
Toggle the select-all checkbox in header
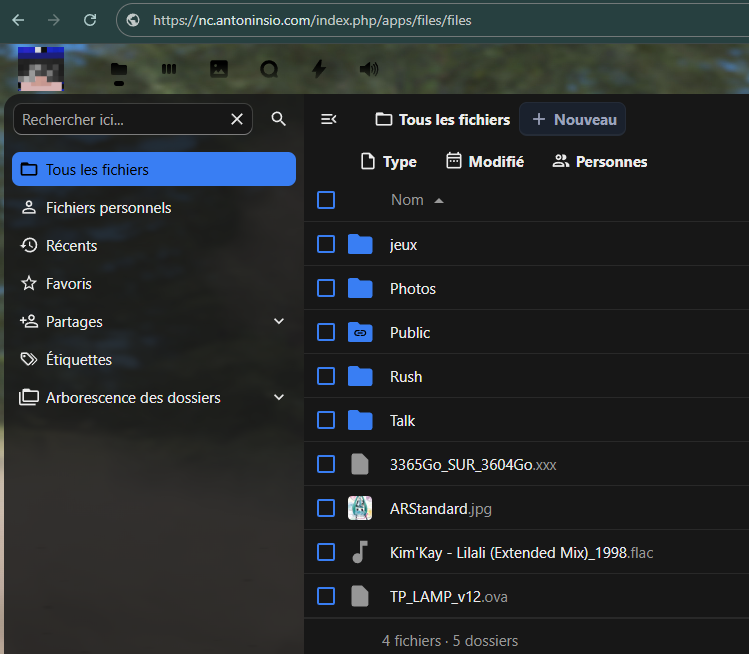326,200
